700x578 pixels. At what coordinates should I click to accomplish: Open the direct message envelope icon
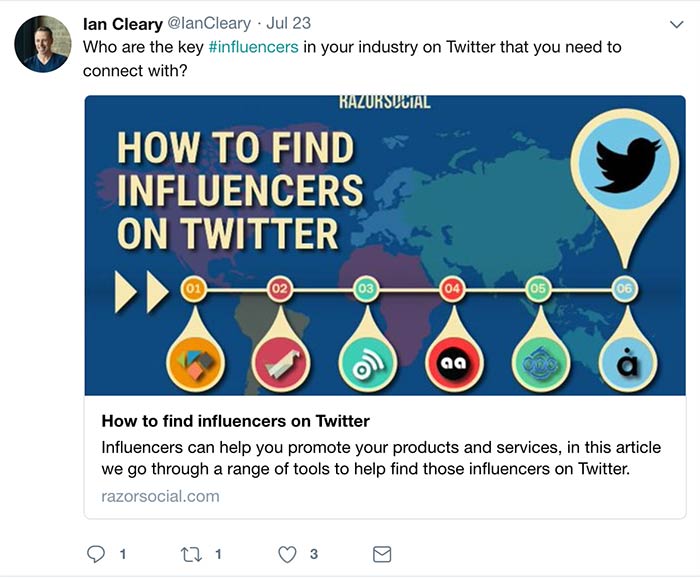(x=381, y=553)
